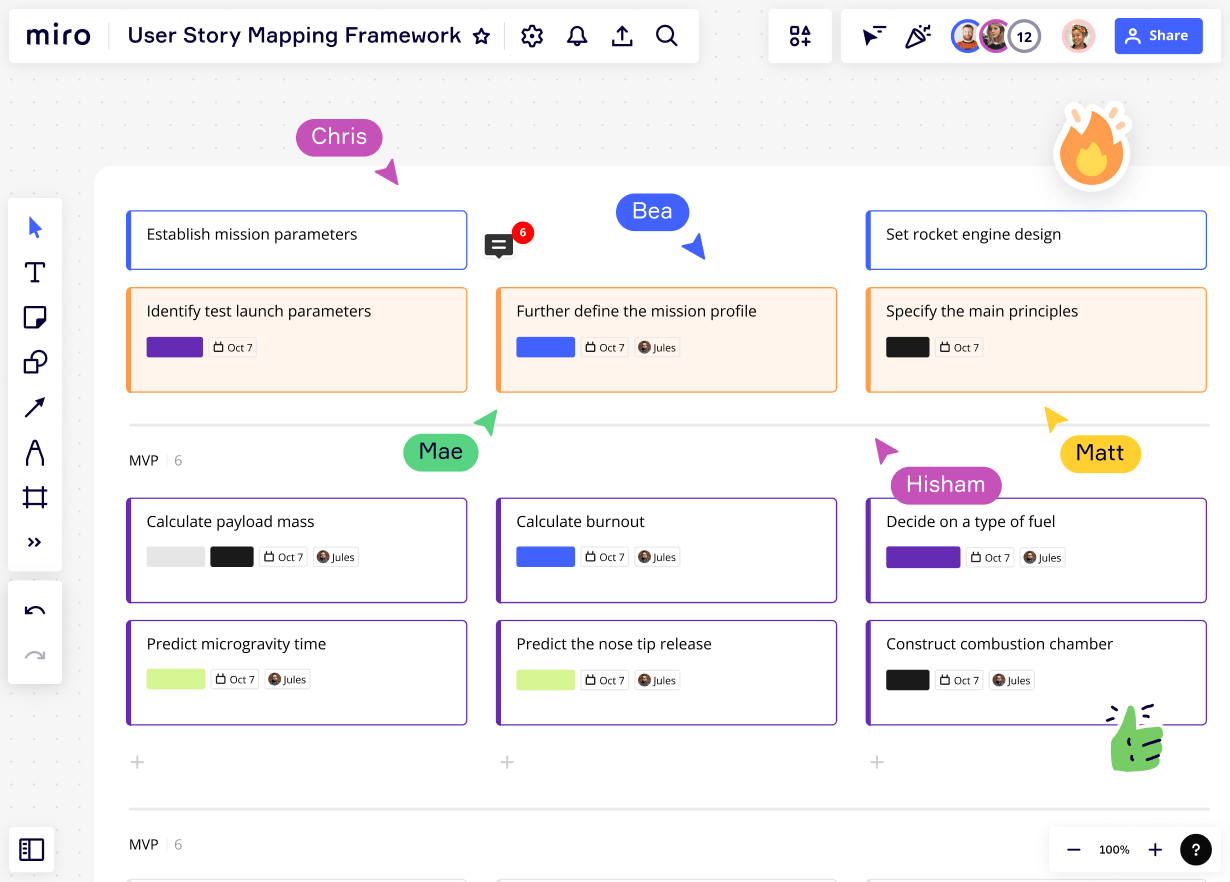Activate the attention/laser pointer tool
1230x882 pixels.
[873, 35]
